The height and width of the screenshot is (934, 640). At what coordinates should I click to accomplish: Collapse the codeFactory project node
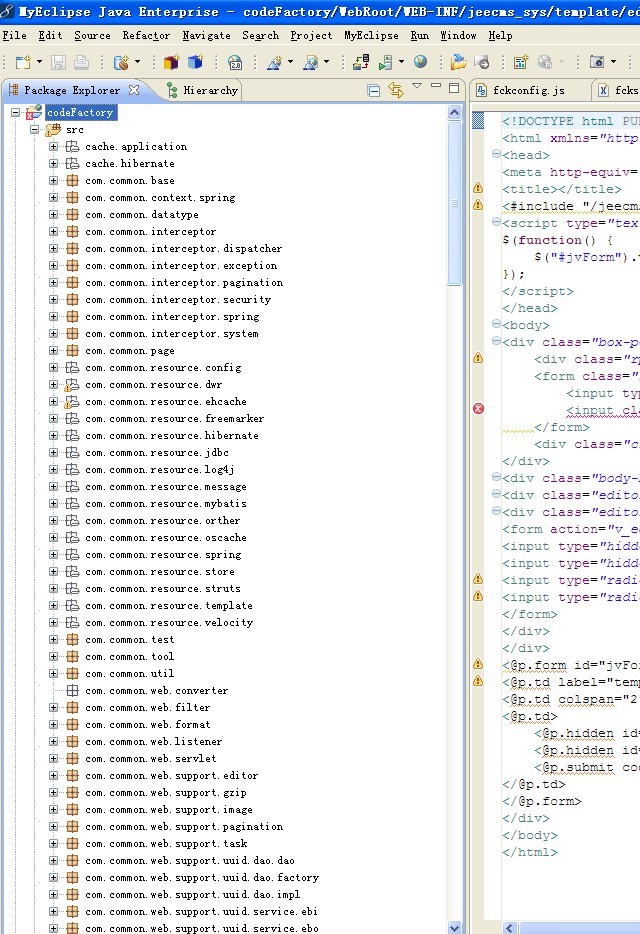tap(15, 112)
